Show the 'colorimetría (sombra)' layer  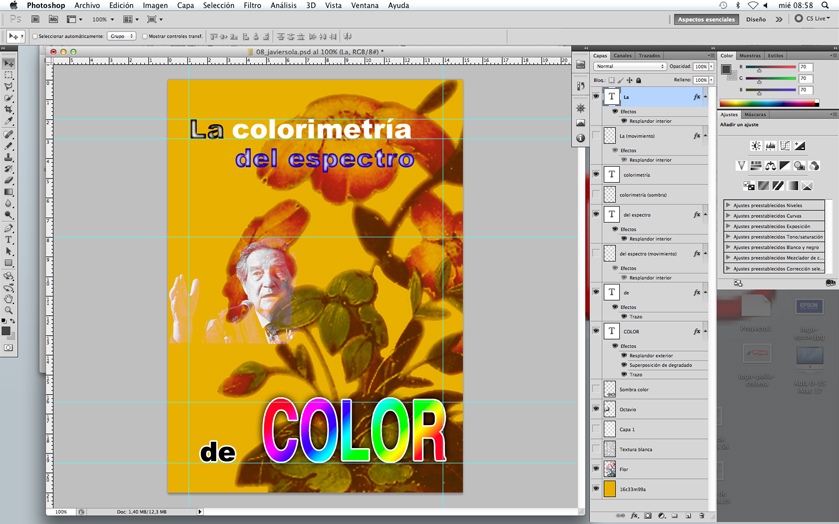[596, 194]
